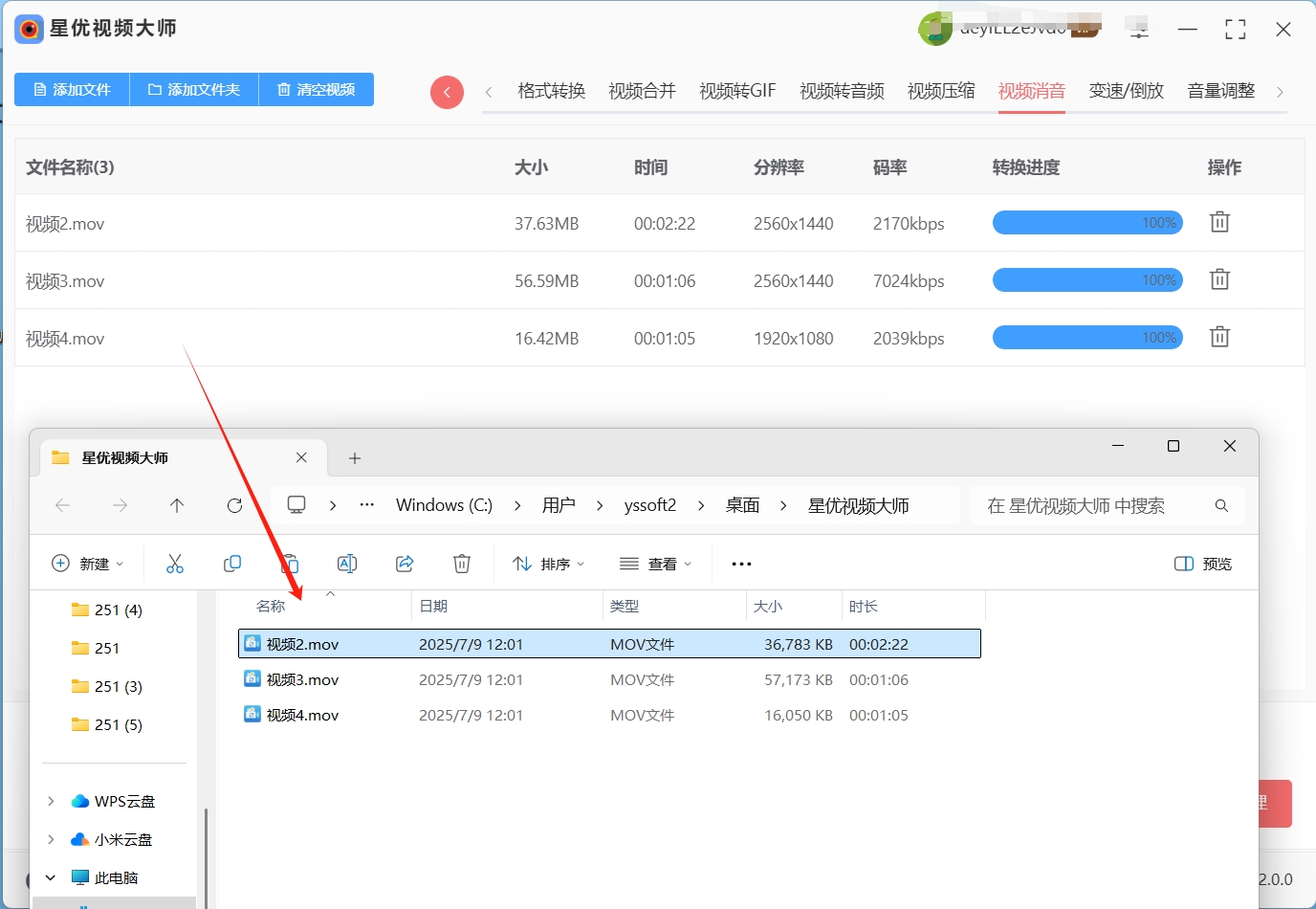Click 桌面 in the breadcrumb path
This screenshot has width=1316, height=909.
(742, 505)
